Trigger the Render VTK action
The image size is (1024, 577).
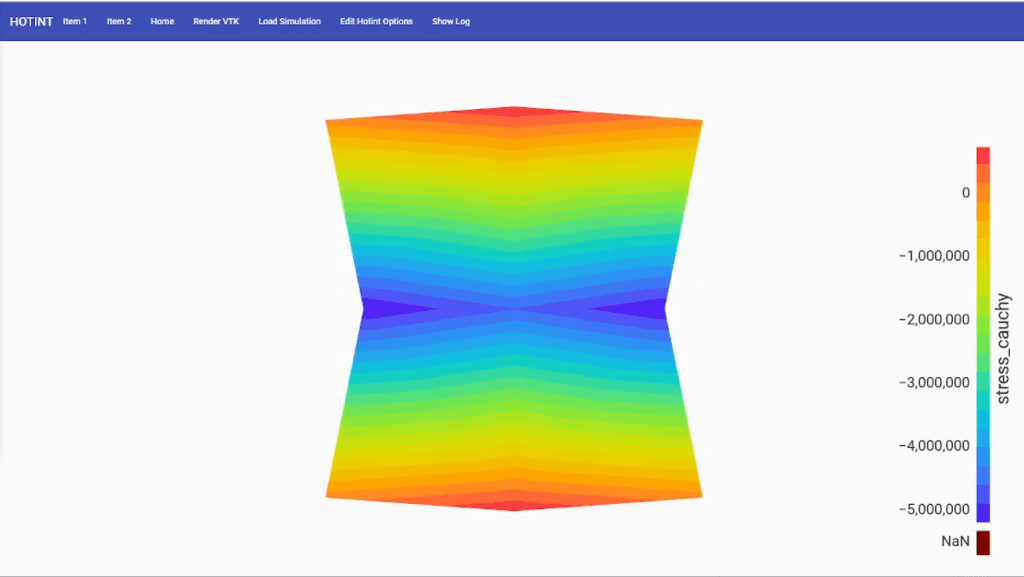coord(216,20)
